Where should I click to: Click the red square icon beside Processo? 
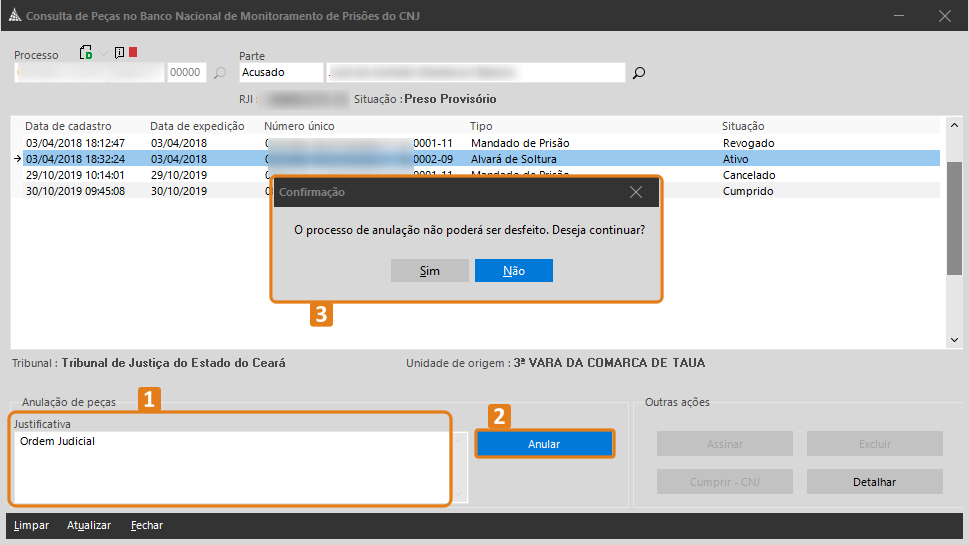point(133,53)
